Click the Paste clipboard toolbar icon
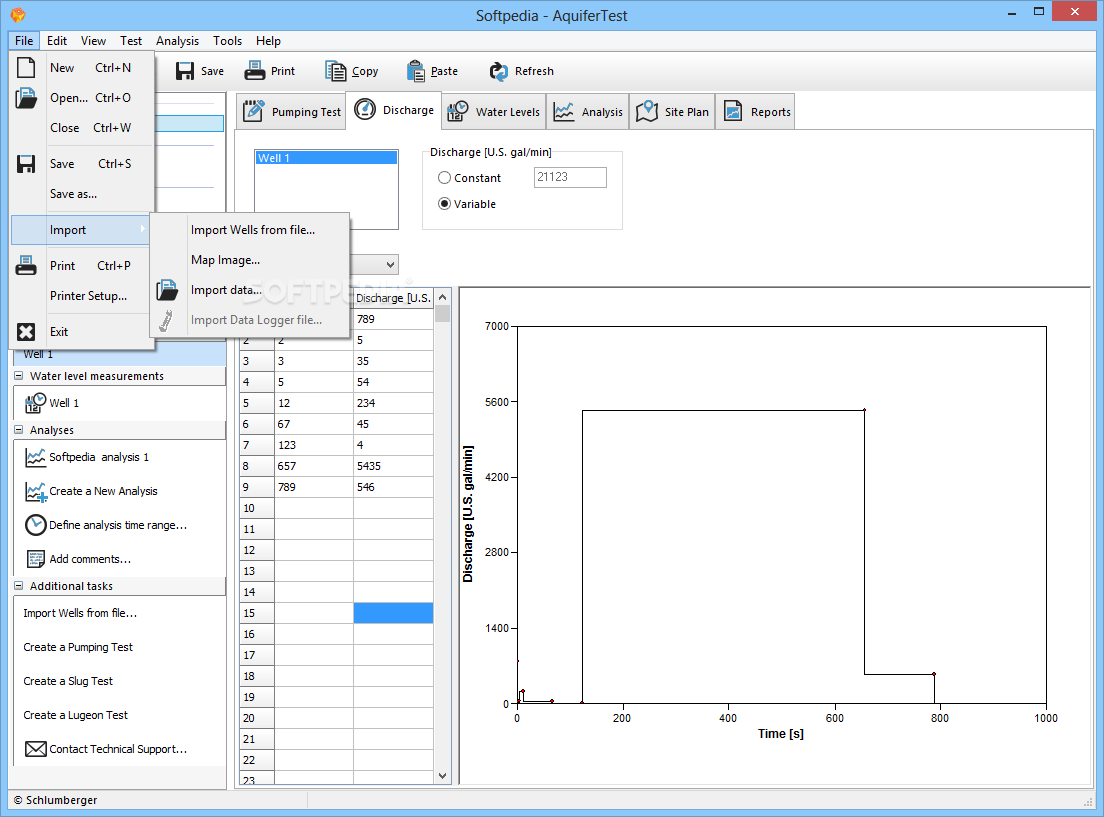 (x=415, y=71)
